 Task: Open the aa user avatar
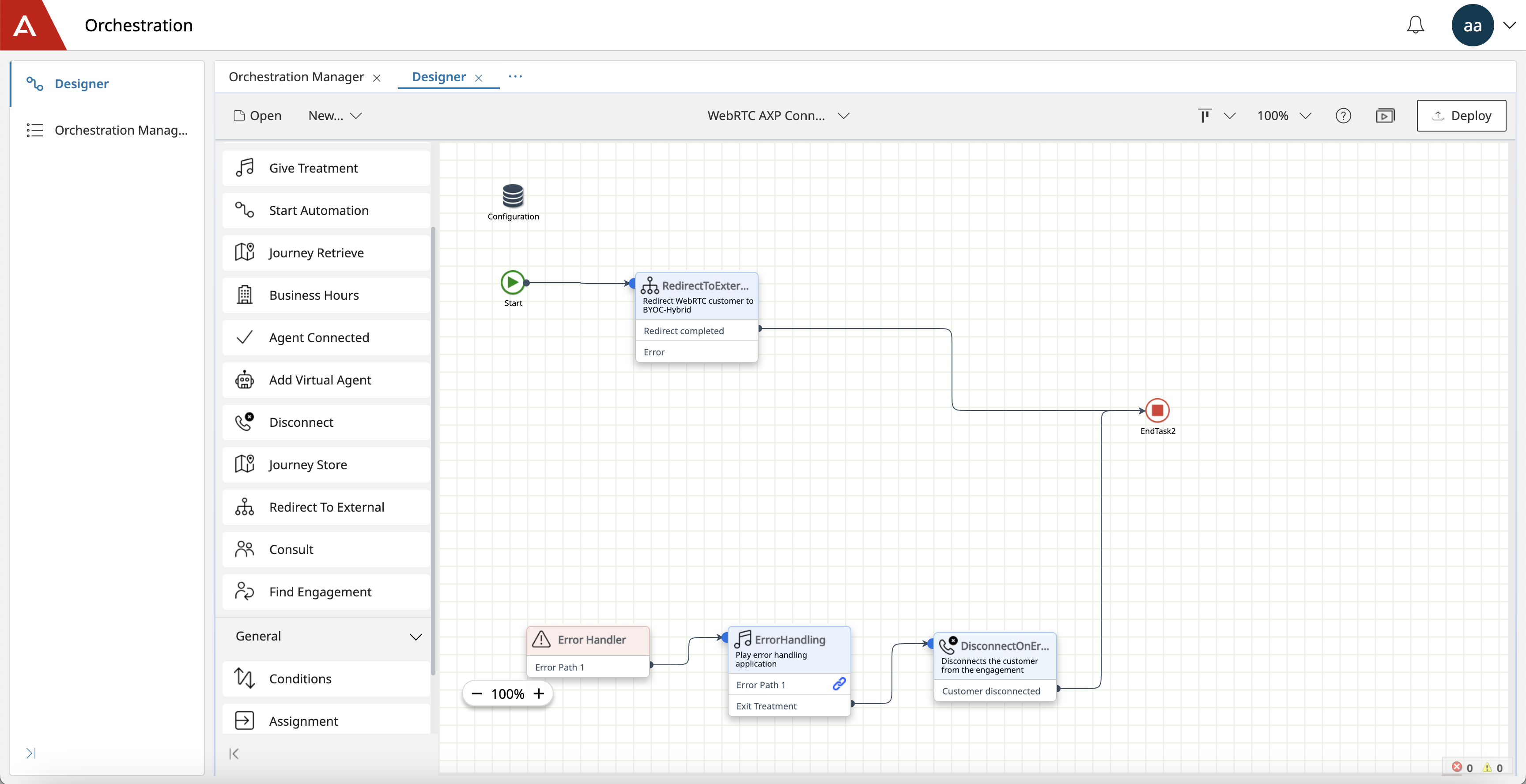pos(1472,25)
